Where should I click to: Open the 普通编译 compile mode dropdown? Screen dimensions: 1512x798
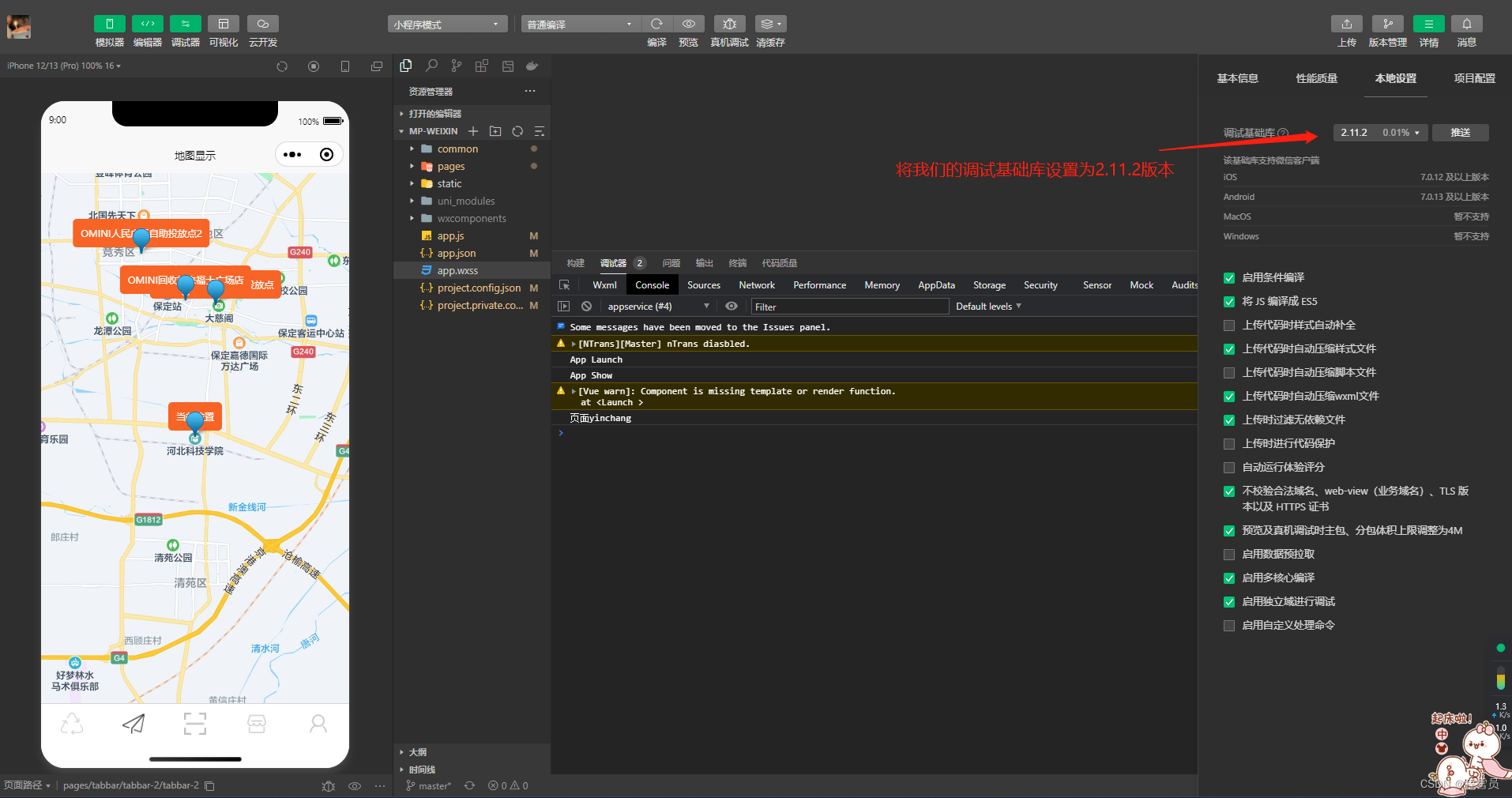tap(581, 24)
